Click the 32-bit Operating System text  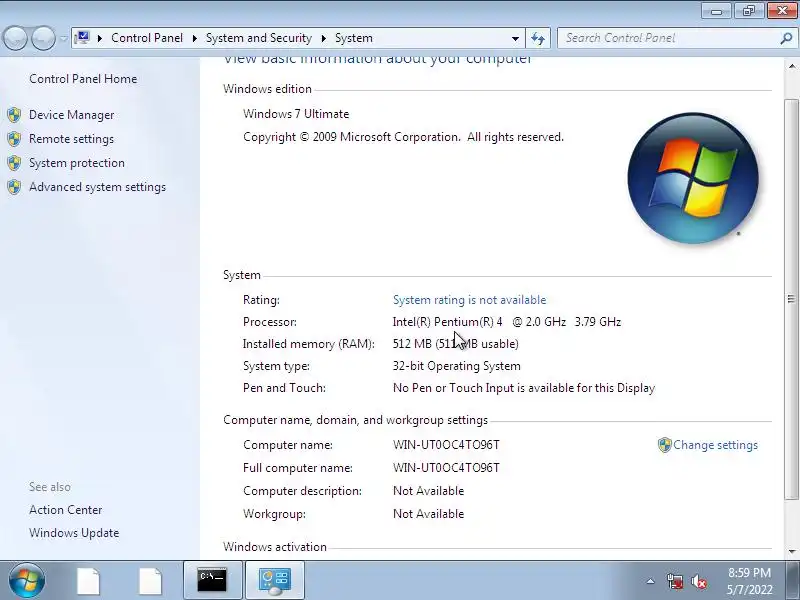[x=457, y=366]
